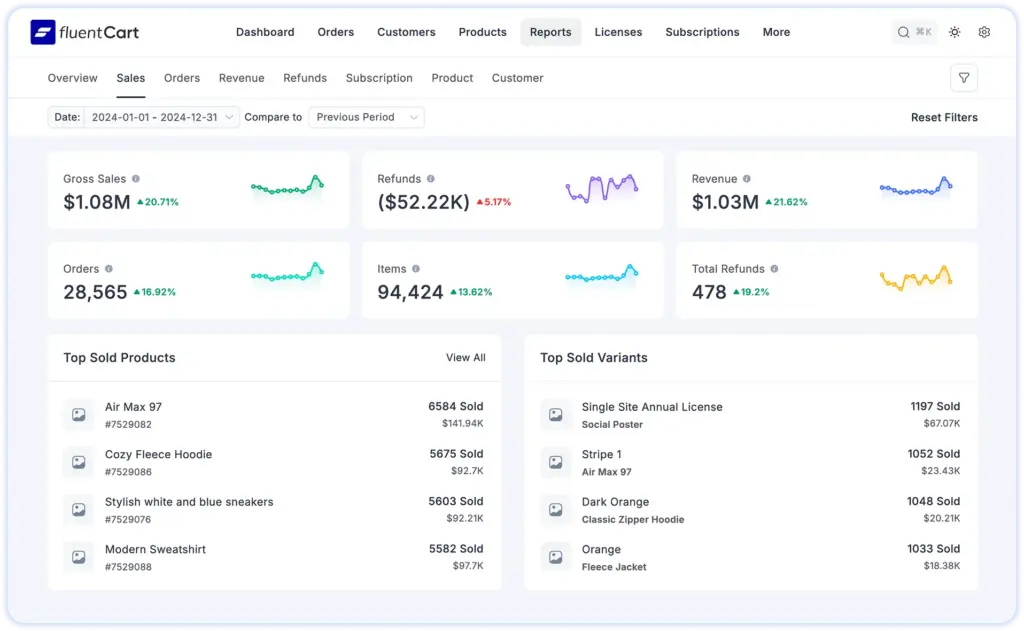Viewport: 1024px width, 631px height.
Task: Click Reset Filters
Action: [944, 117]
